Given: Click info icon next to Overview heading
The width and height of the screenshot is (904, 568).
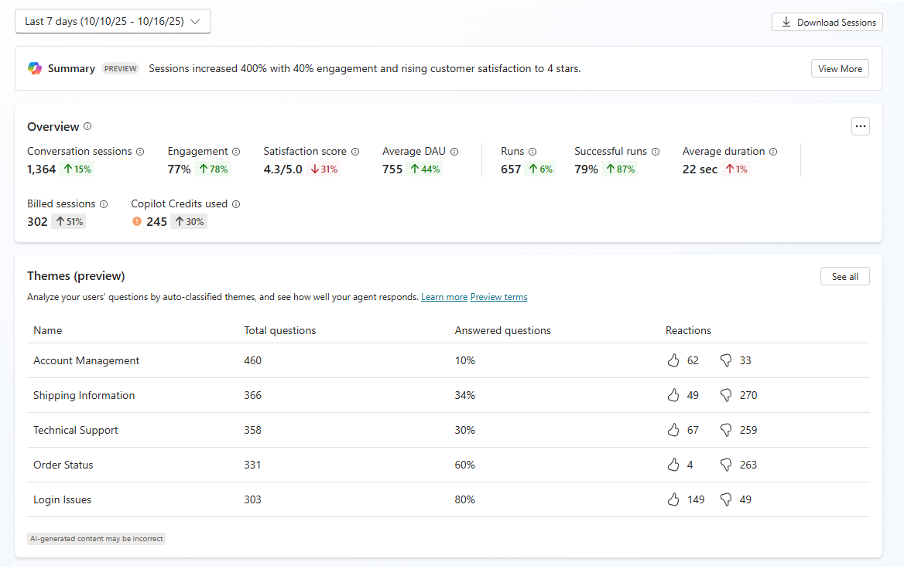Looking at the screenshot, I should [88, 127].
